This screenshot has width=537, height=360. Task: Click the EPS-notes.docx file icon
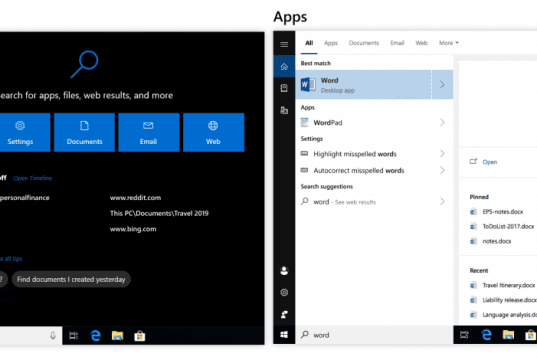pos(473,212)
